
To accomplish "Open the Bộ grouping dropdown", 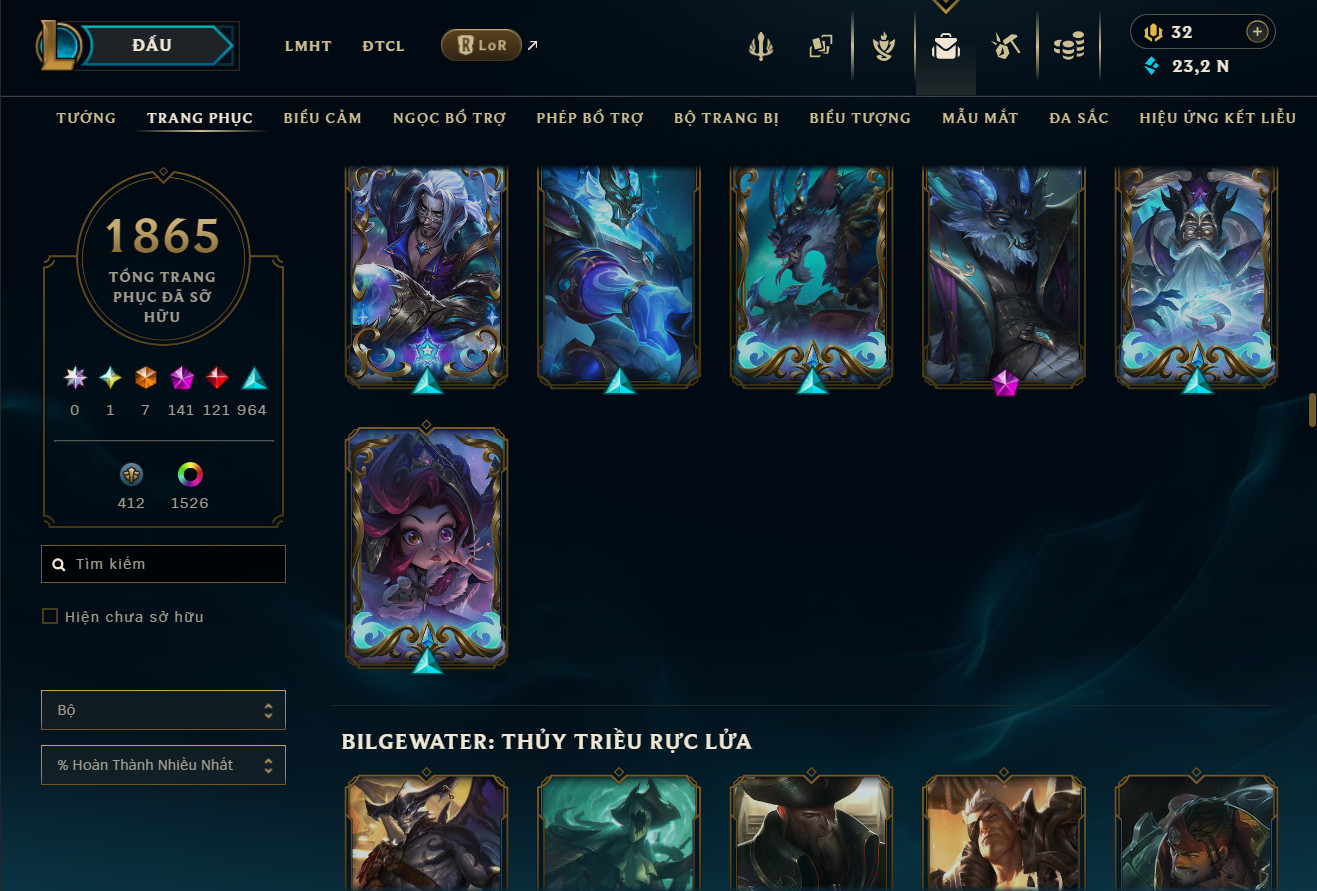I will 163,710.
